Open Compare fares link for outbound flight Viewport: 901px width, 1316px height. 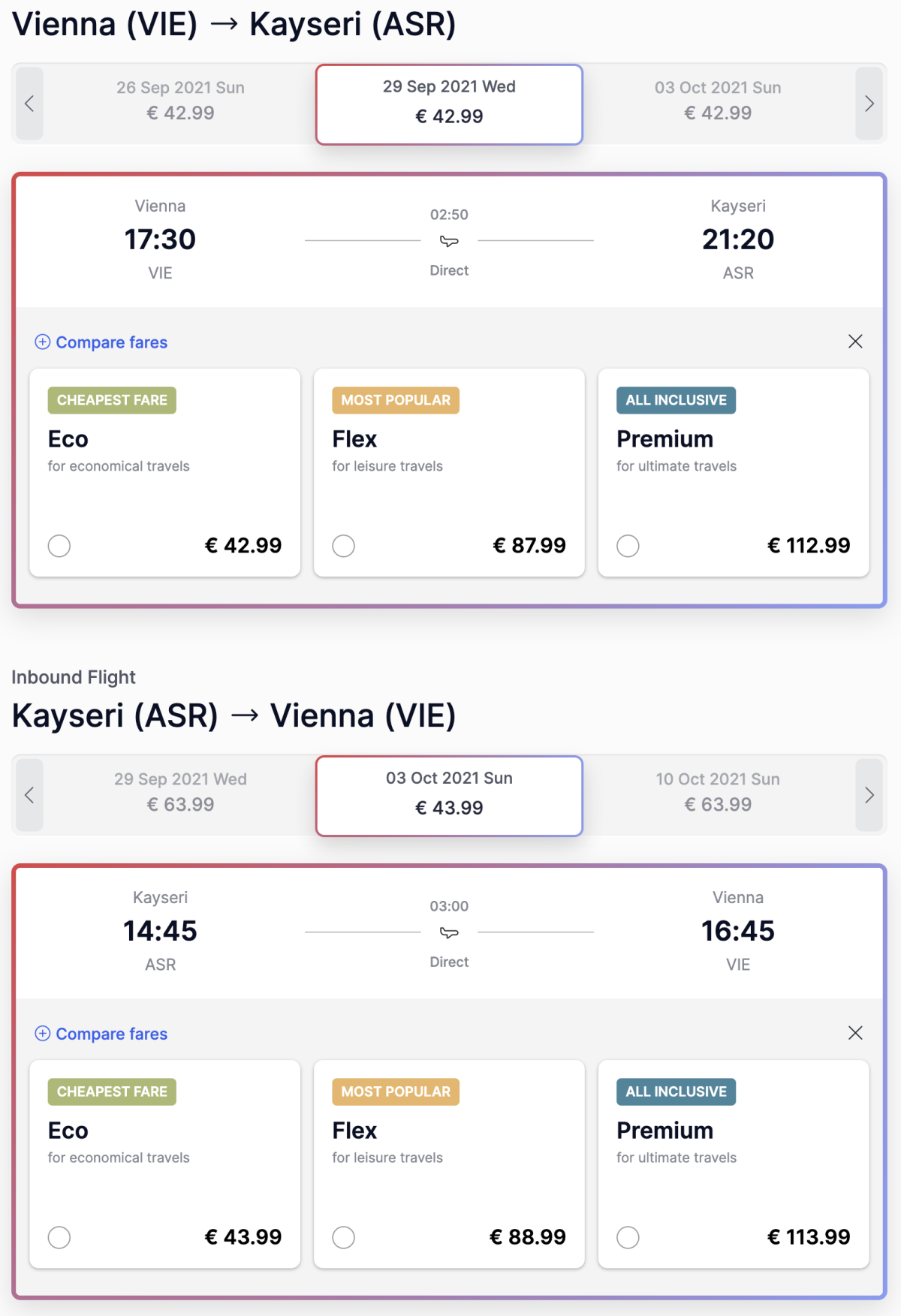pyautogui.click(x=112, y=342)
